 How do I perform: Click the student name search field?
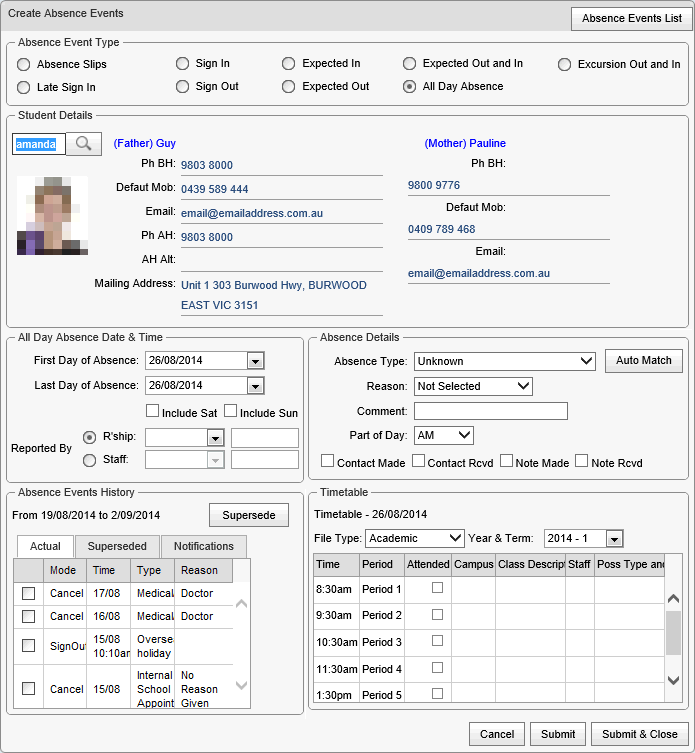click(38, 144)
